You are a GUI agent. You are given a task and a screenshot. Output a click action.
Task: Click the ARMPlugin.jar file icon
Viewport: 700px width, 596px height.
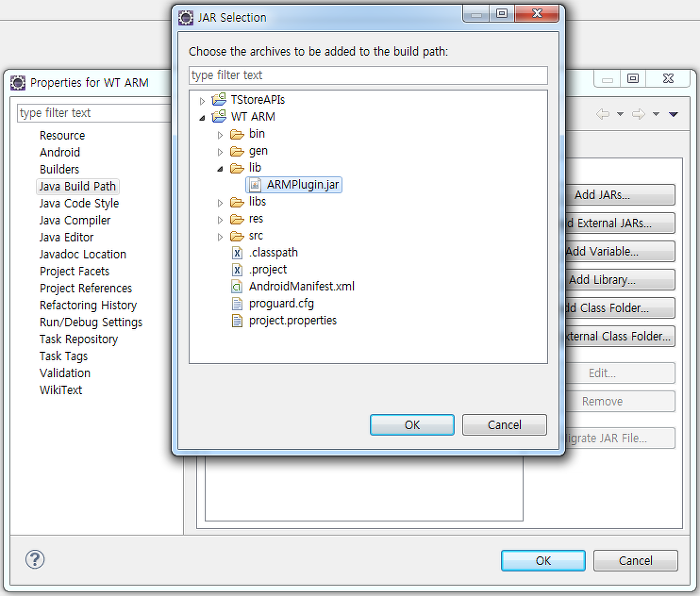tap(255, 185)
